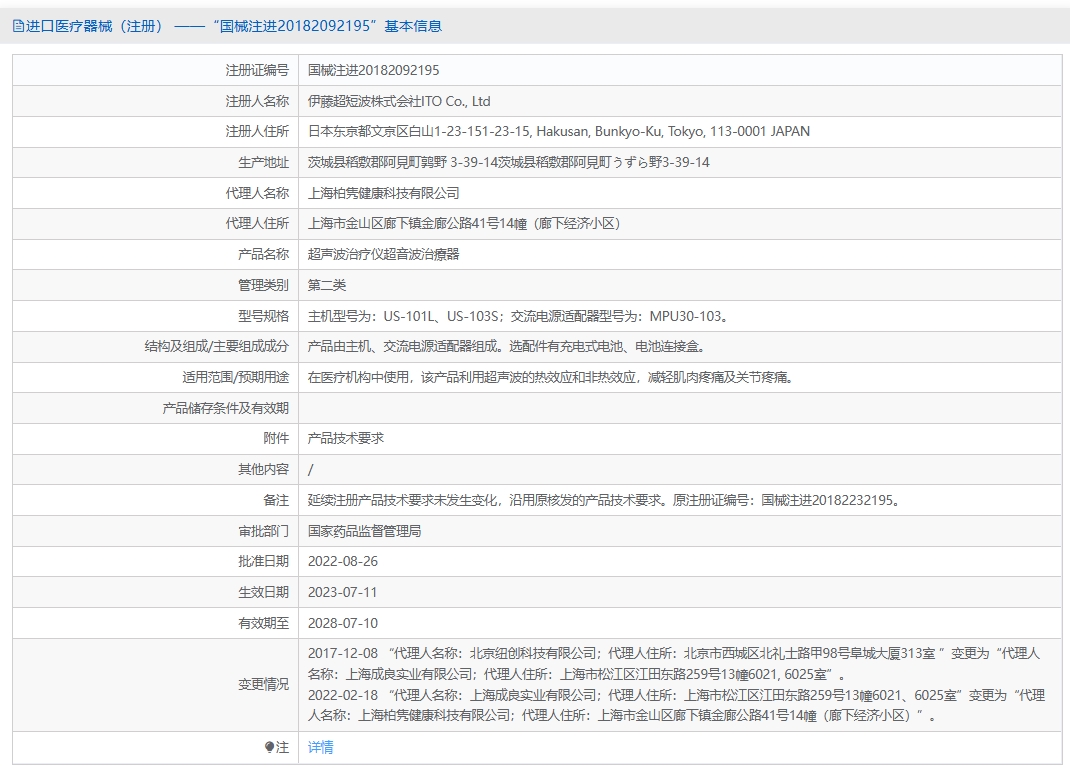Click registrant name 伊藤超短波株式会社ITO Co., Ltd
Viewport: 1070px width, 775px height.
[399, 101]
